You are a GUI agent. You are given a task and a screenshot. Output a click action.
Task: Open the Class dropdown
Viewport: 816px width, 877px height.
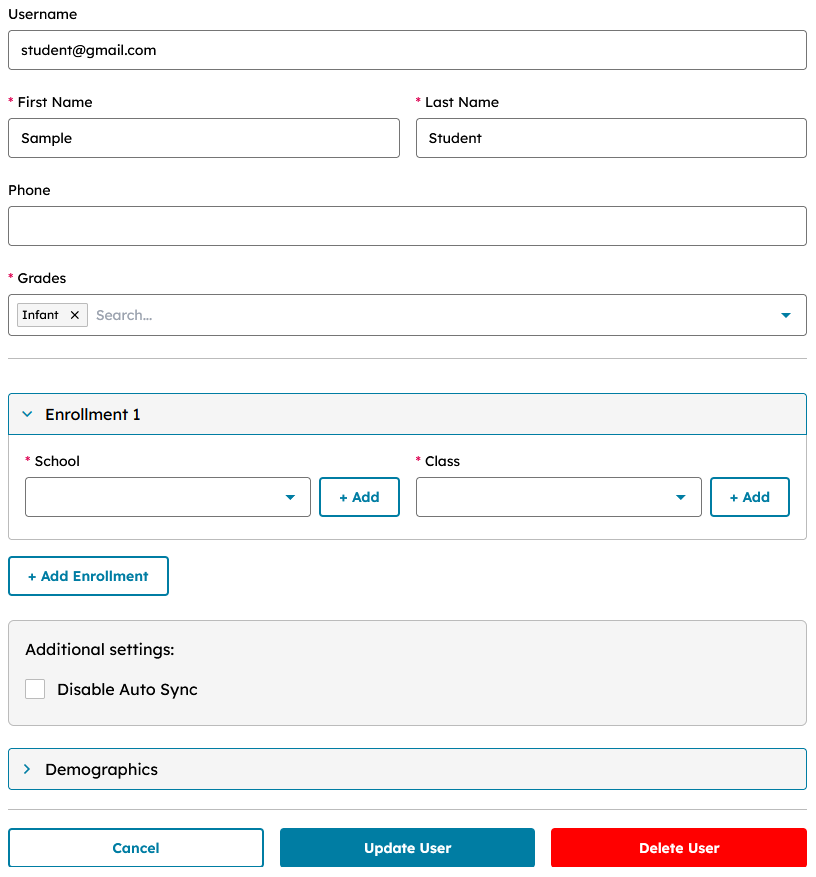558,497
